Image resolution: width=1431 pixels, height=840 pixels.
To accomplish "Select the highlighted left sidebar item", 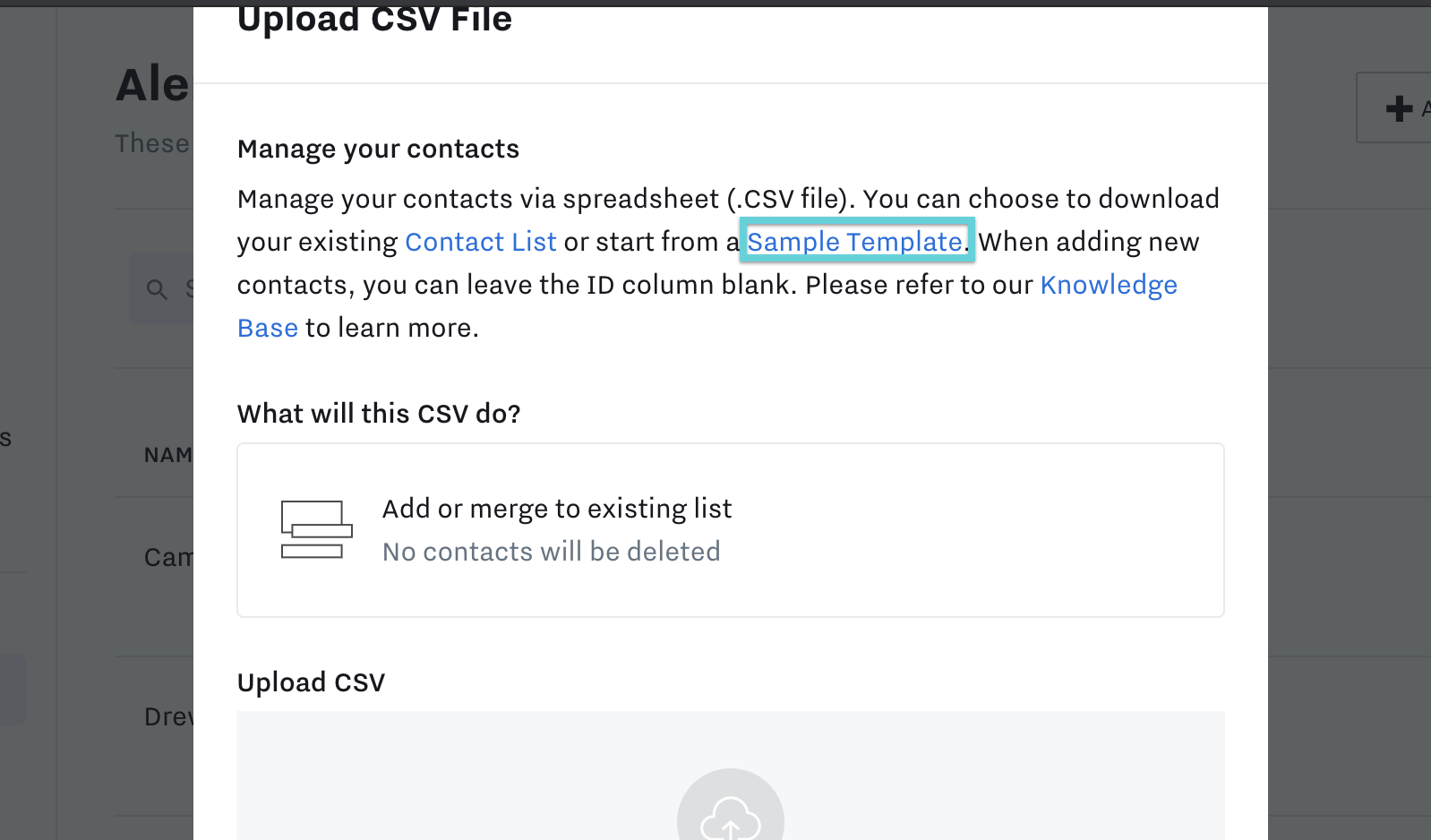I will [13, 689].
